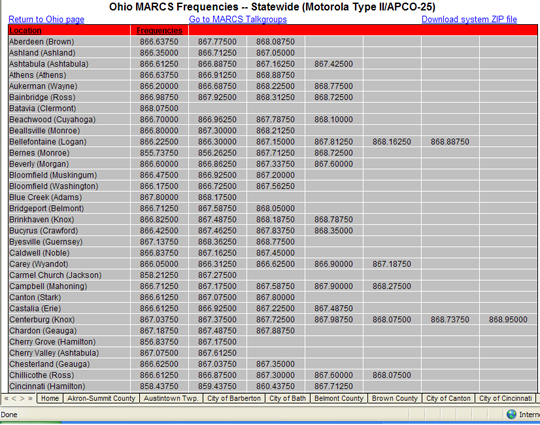This screenshot has width=540, height=425.
Task: Click previous sheet tab arrow
Action: [14, 398]
